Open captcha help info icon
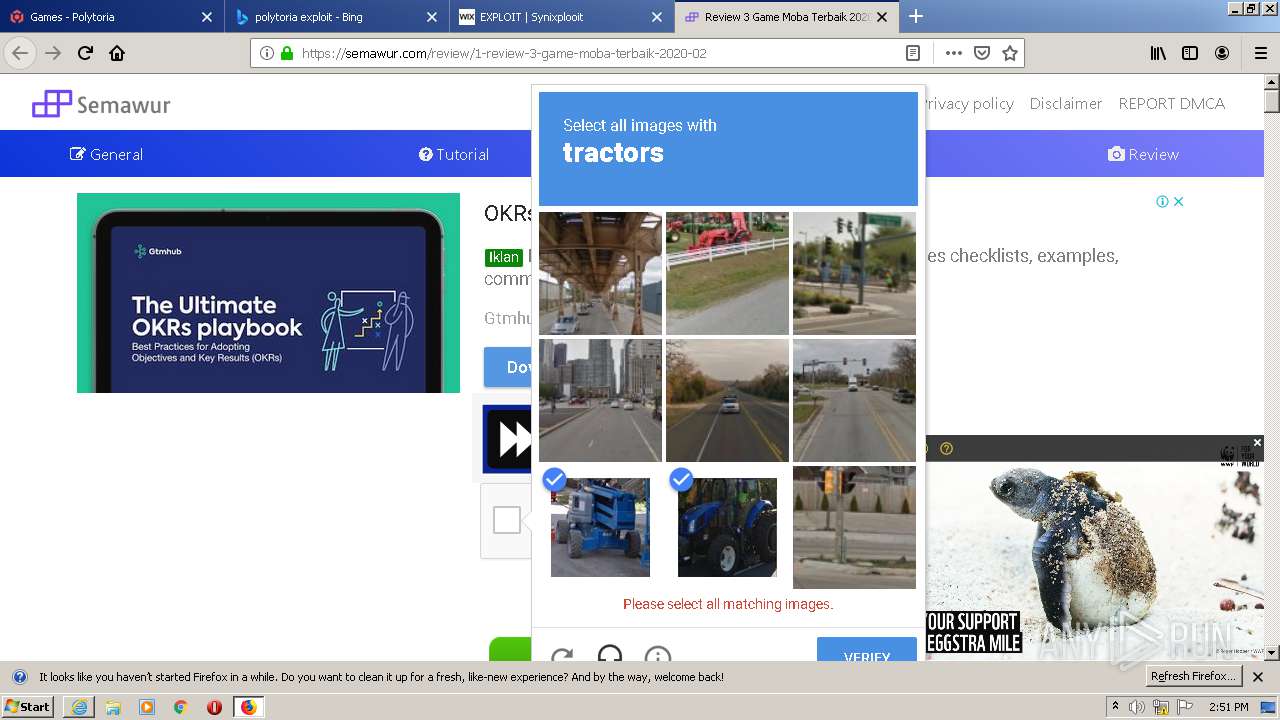The width and height of the screenshot is (1280, 720). [x=658, y=657]
